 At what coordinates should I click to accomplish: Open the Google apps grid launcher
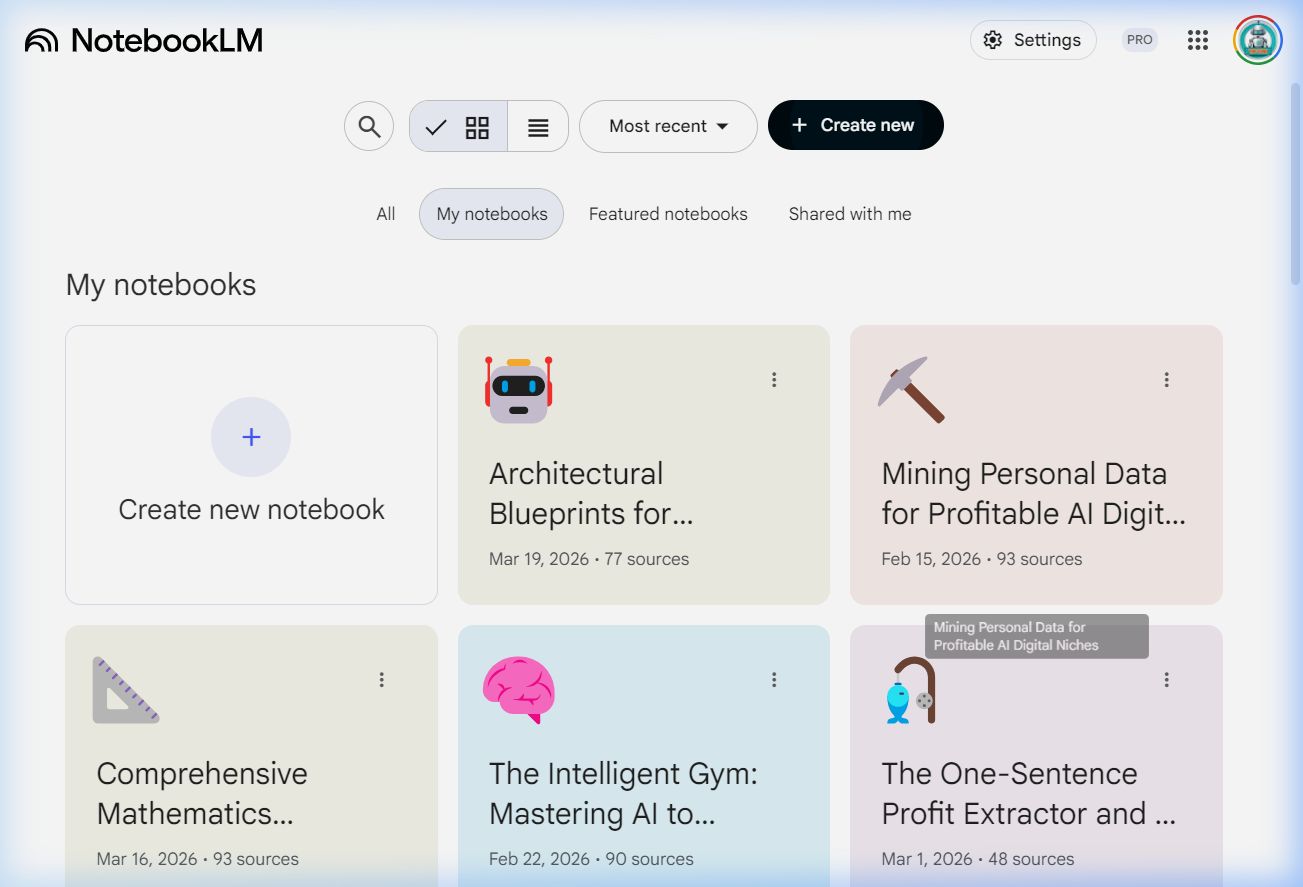pos(1197,40)
